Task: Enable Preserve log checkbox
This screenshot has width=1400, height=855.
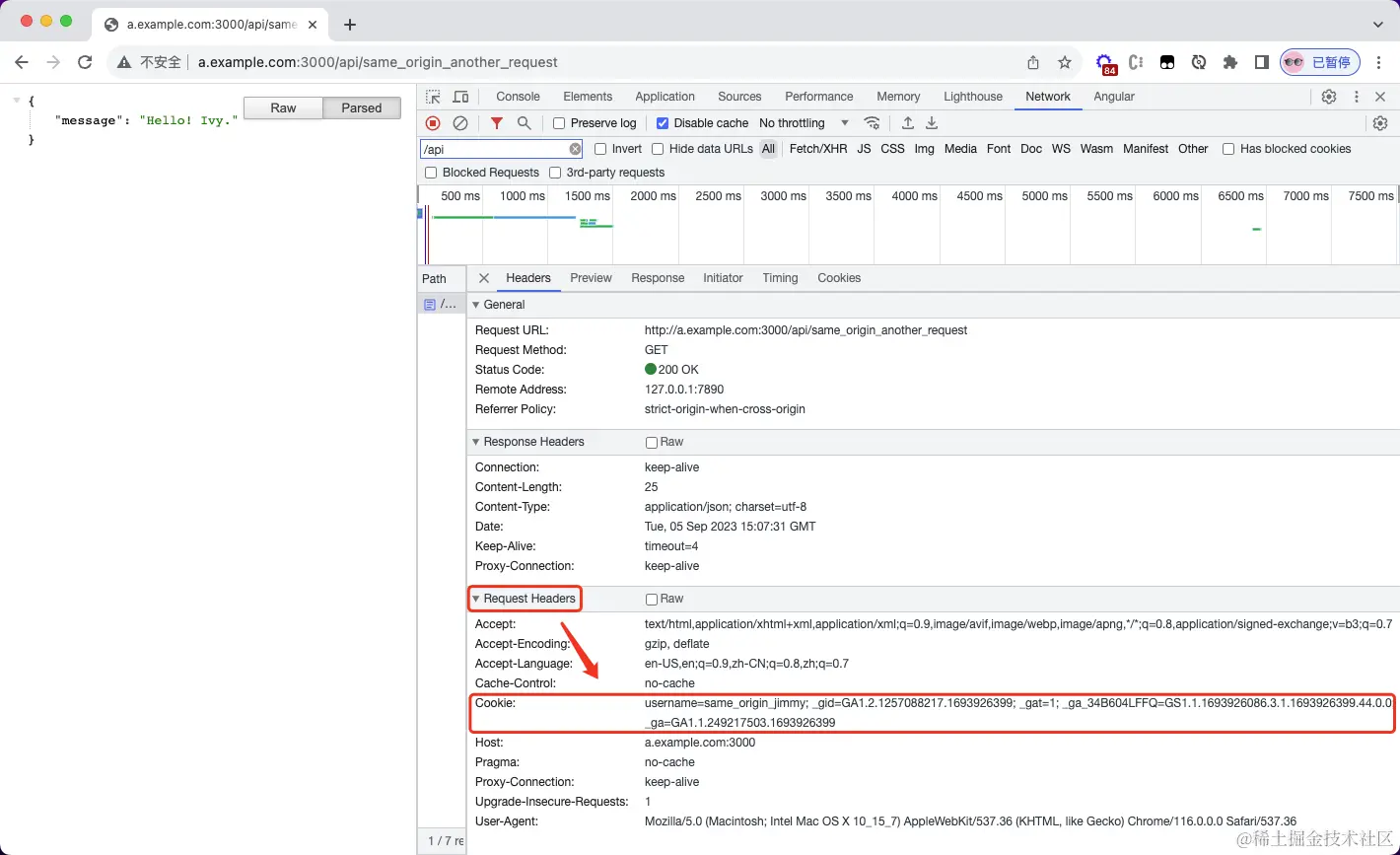Action: pos(559,123)
